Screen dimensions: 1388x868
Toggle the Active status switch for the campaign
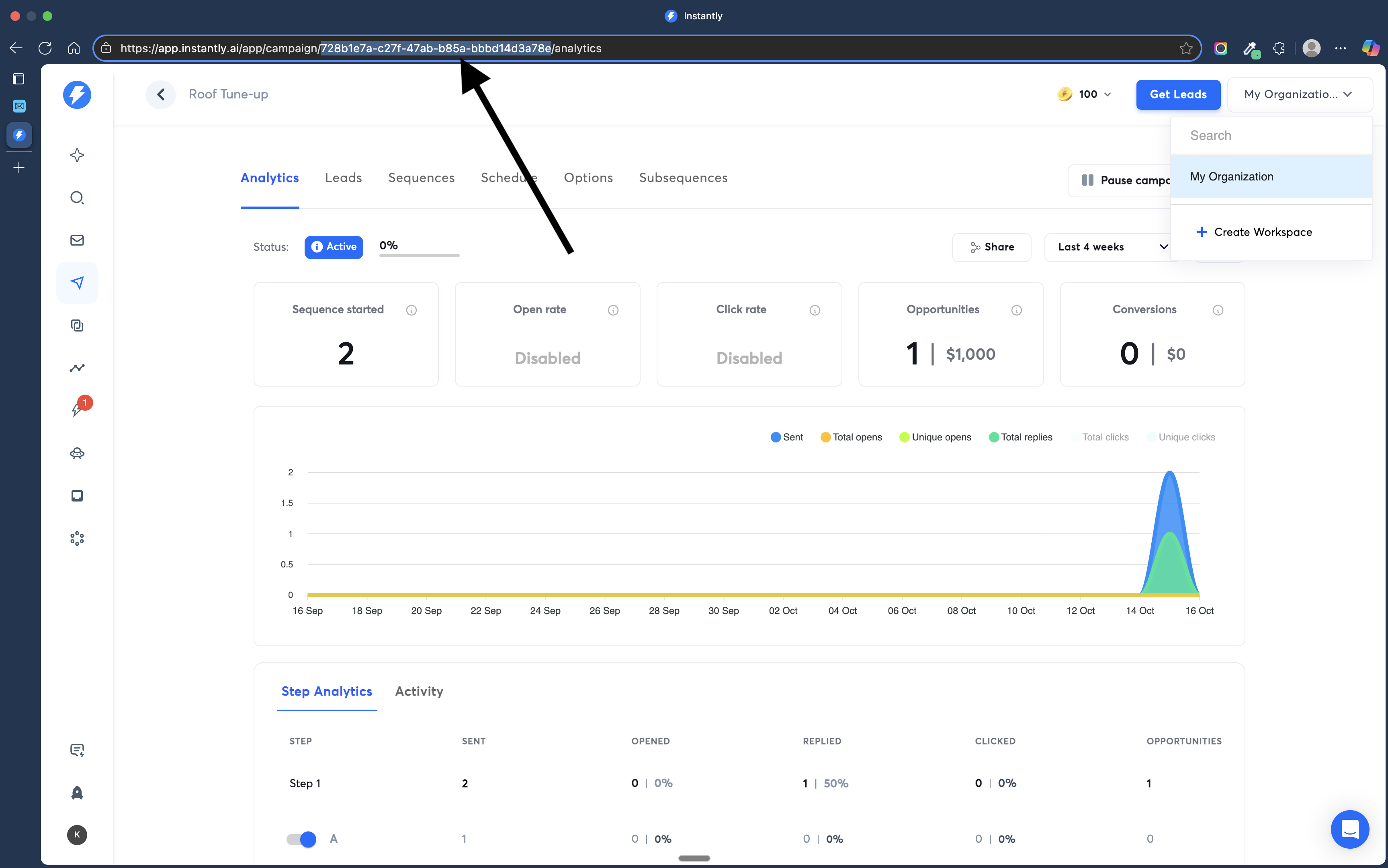[x=334, y=247]
